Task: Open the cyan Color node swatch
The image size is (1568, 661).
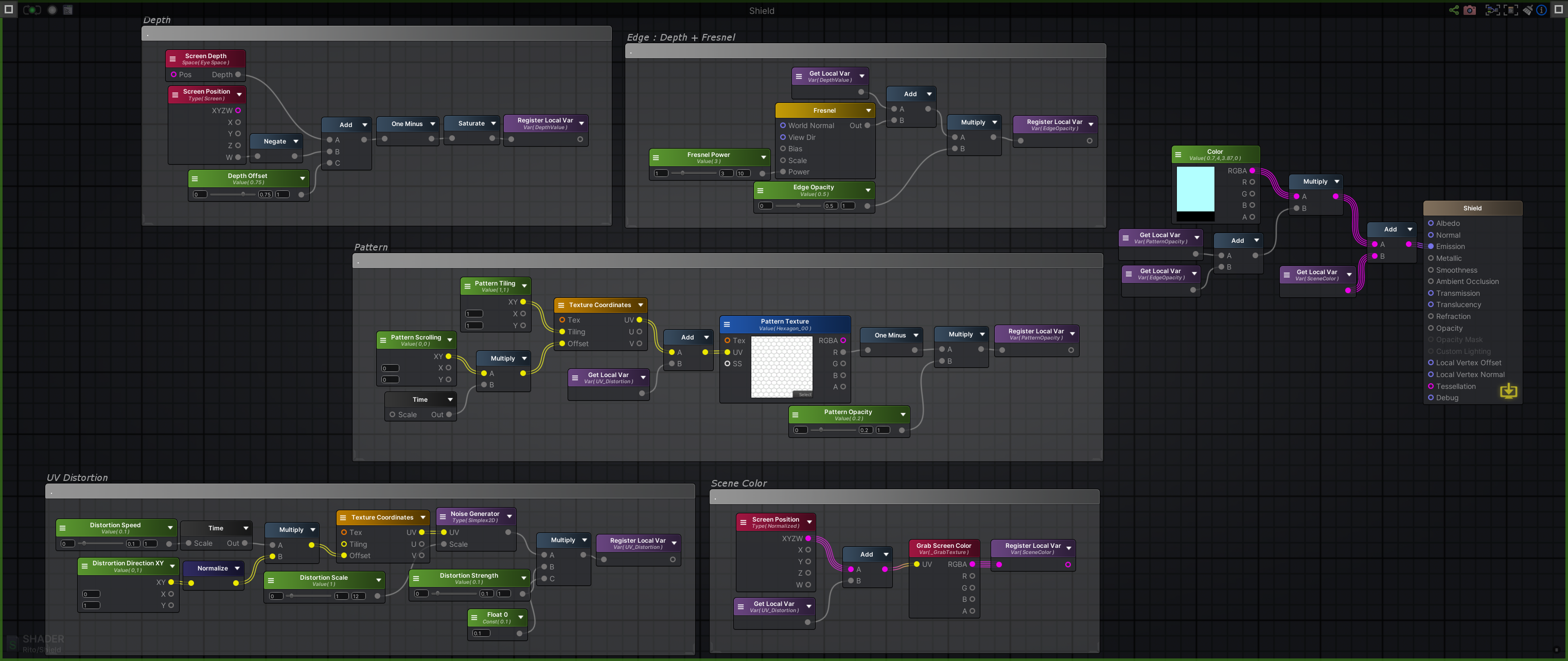Action: tap(1195, 189)
